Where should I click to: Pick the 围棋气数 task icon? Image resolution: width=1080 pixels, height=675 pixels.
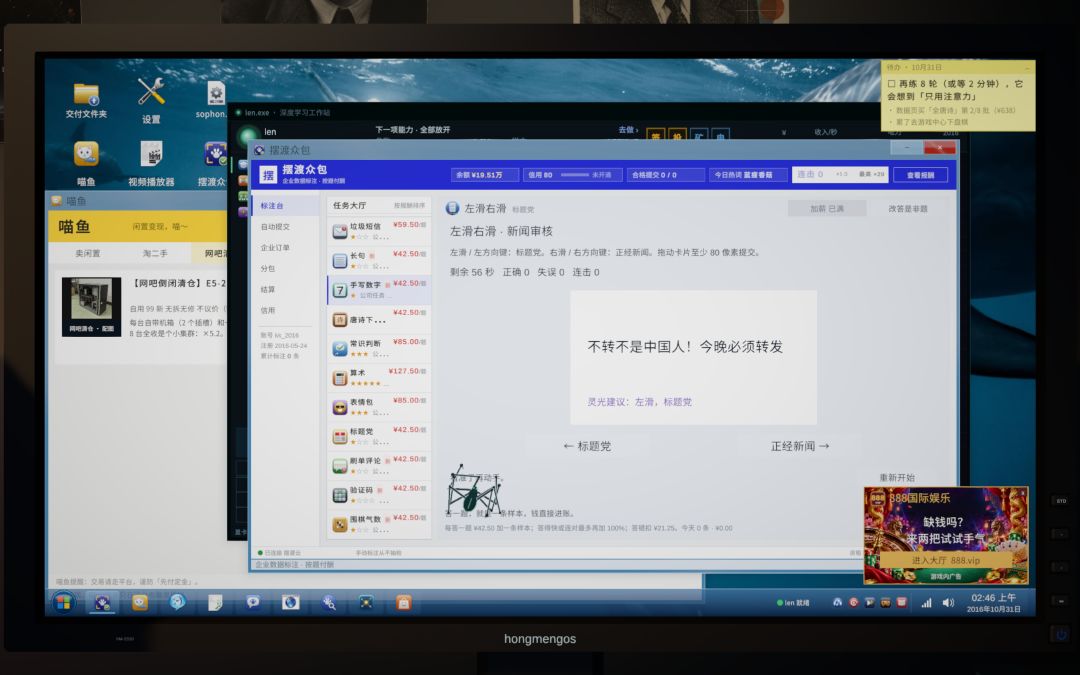coord(340,525)
